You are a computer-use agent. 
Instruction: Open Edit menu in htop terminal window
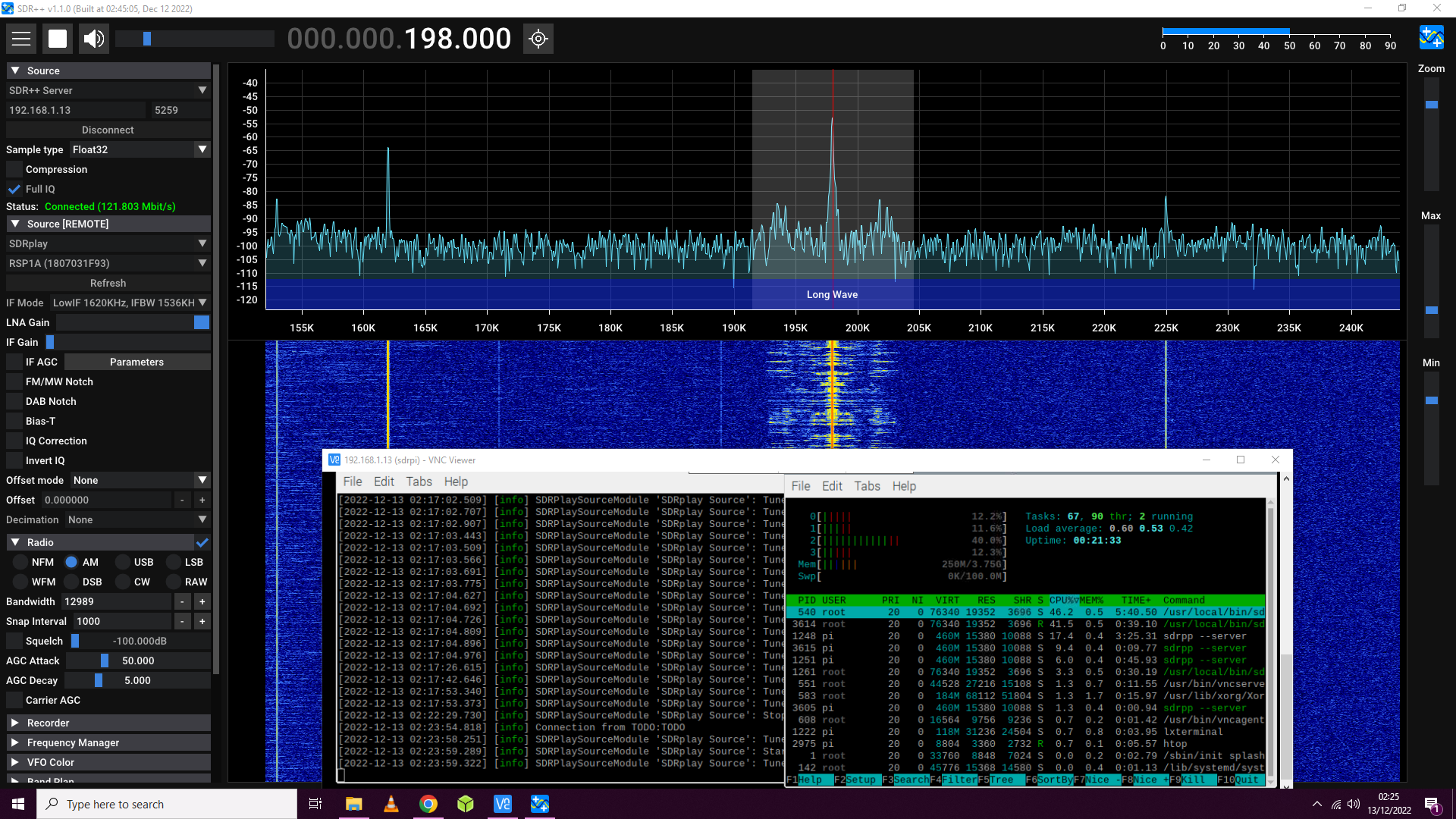pyautogui.click(x=832, y=486)
